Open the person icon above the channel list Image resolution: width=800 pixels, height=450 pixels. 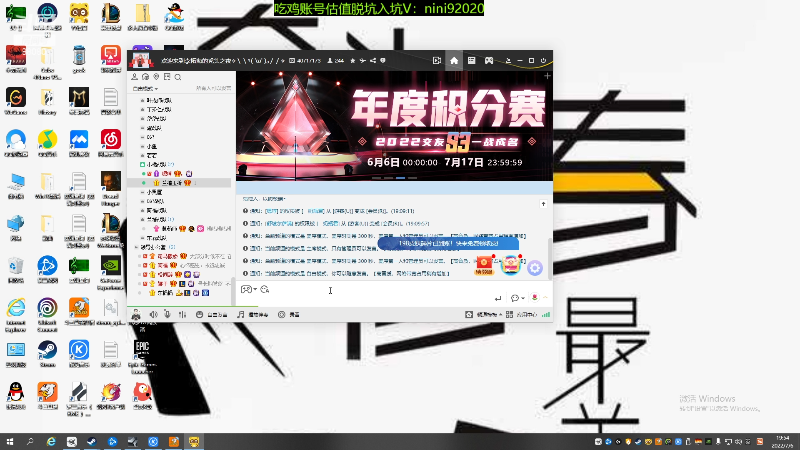click(135, 77)
